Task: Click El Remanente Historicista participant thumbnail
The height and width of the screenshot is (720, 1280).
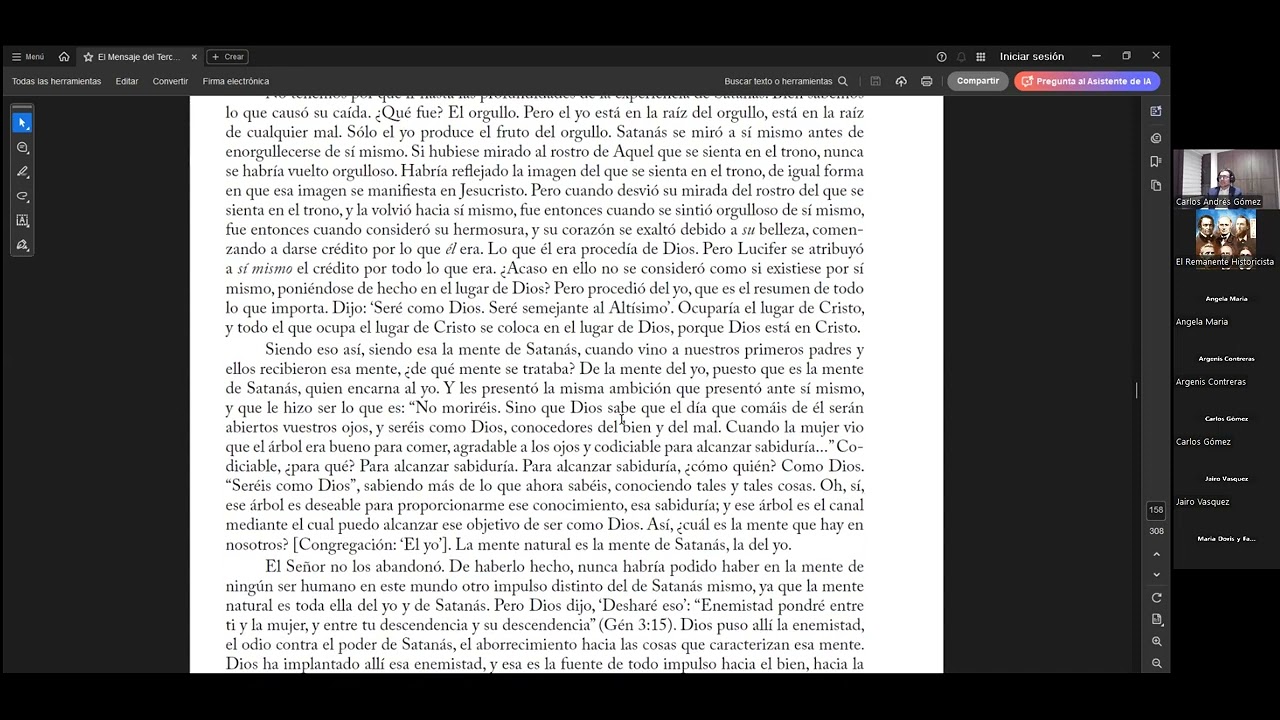Action: 1226,239
